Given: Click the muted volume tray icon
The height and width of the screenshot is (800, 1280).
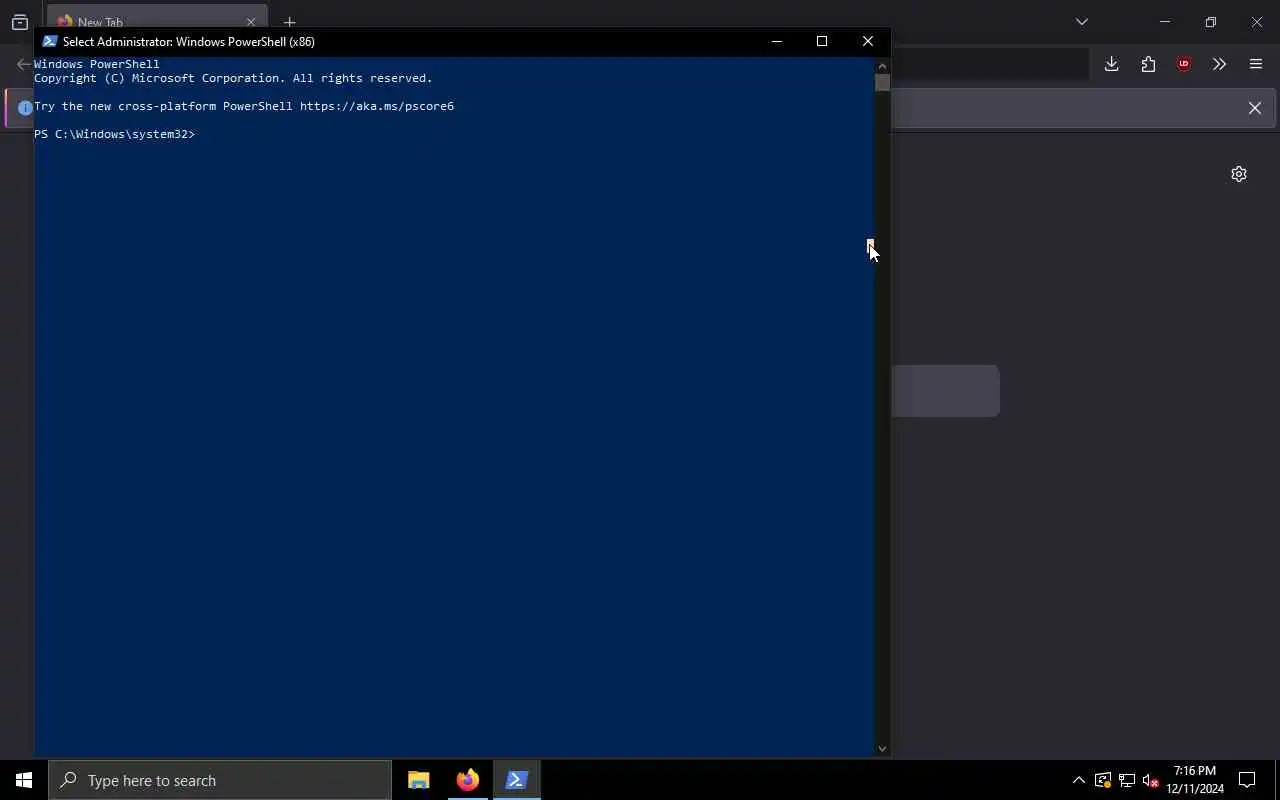Looking at the screenshot, I should tap(1151, 780).
